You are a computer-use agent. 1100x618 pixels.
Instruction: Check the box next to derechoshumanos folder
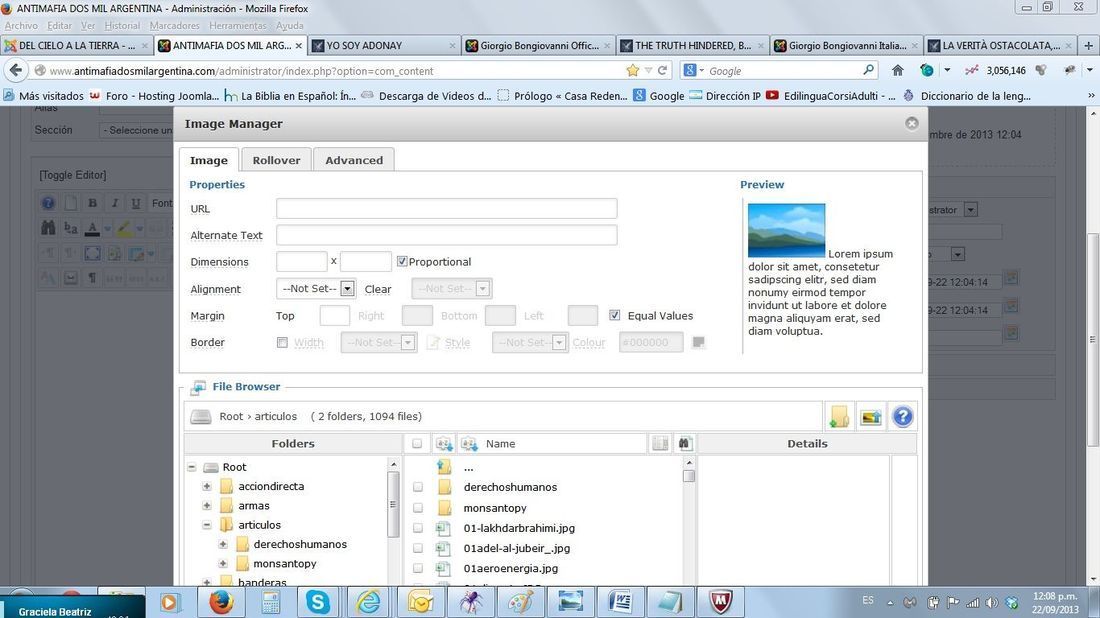(417, 487)
